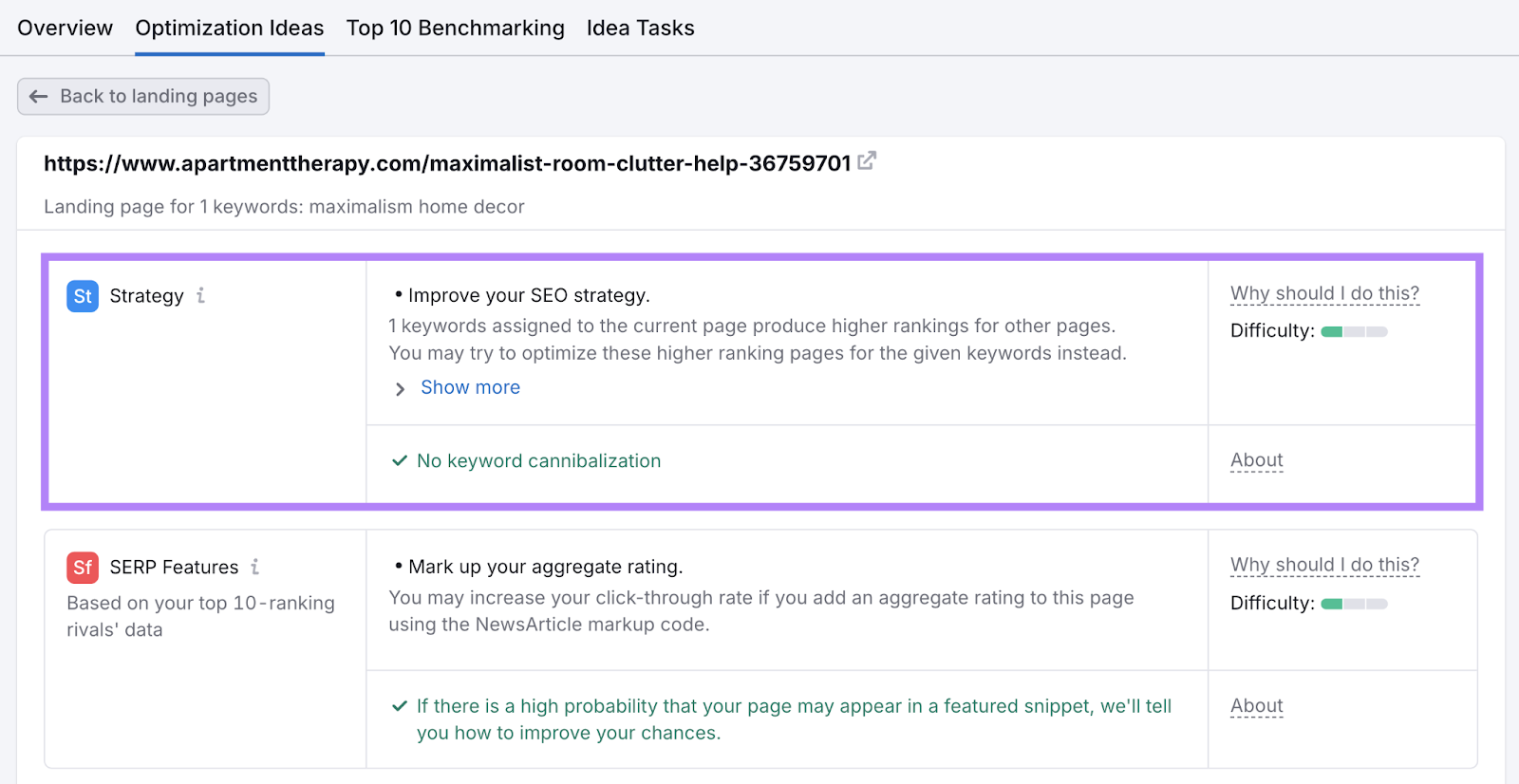This screenshot has height=784, width=1519.
Task: Click info icon next to Strategy
Action: [200, 296]
